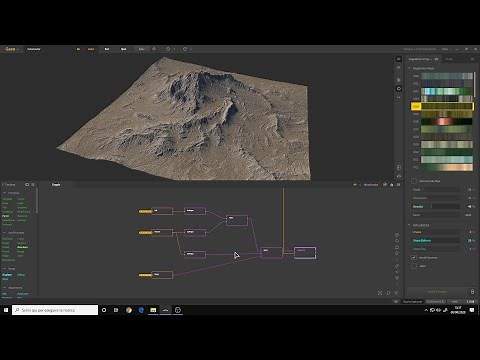Click the first icon right of Toolbox title
The height and width of the screenshot is (360, 480).
click(x=27, y=184)
